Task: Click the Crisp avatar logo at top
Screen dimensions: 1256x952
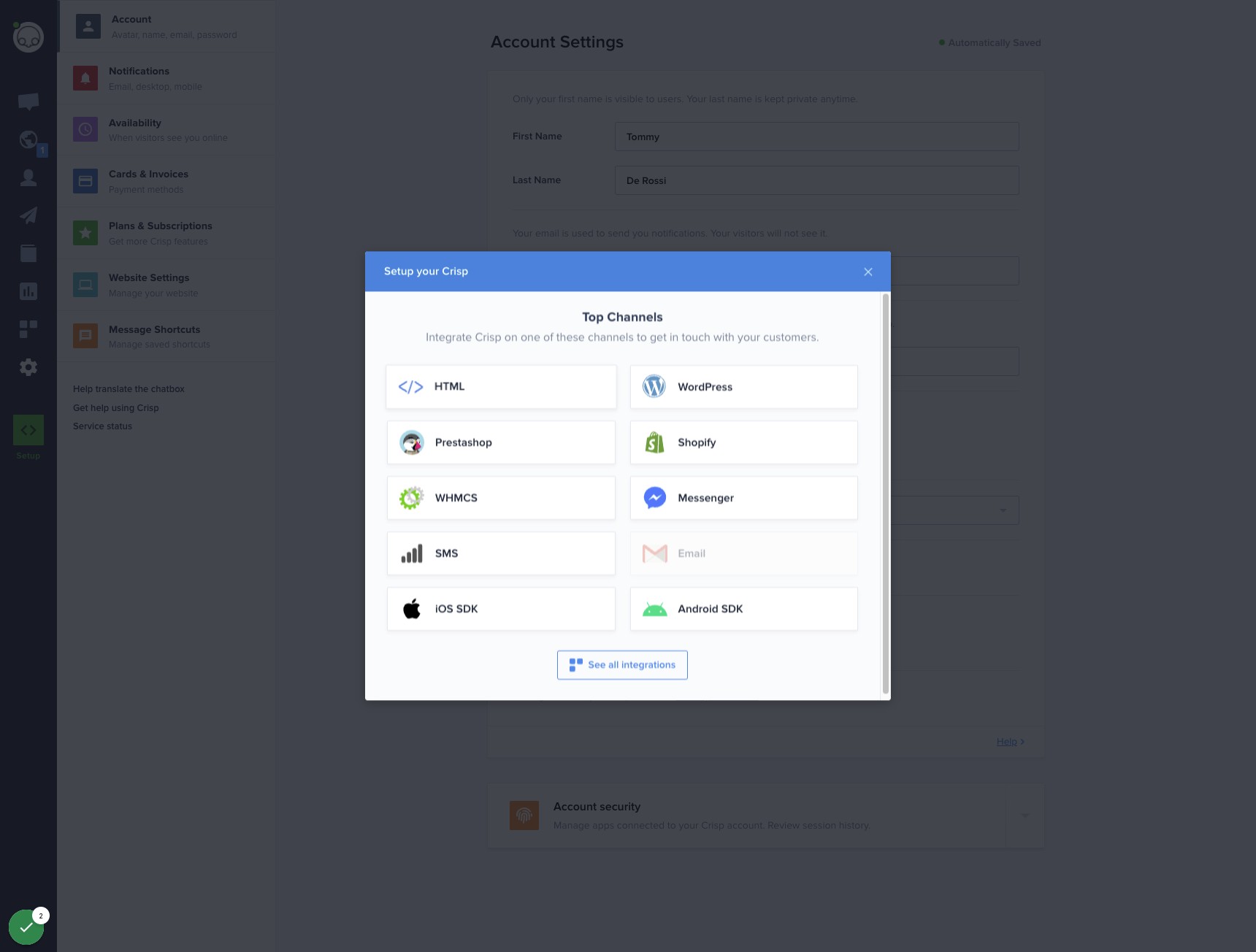Action: click(28, 37)
